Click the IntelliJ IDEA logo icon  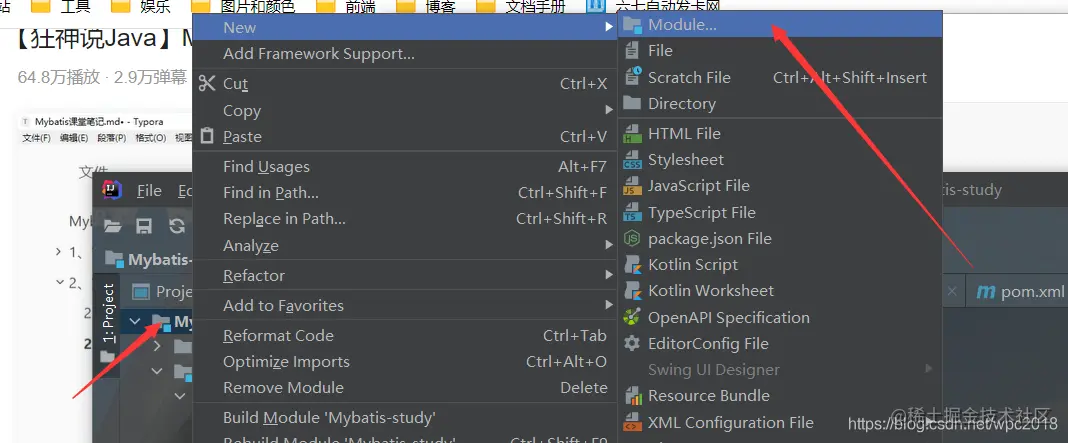tap(112, 190)
